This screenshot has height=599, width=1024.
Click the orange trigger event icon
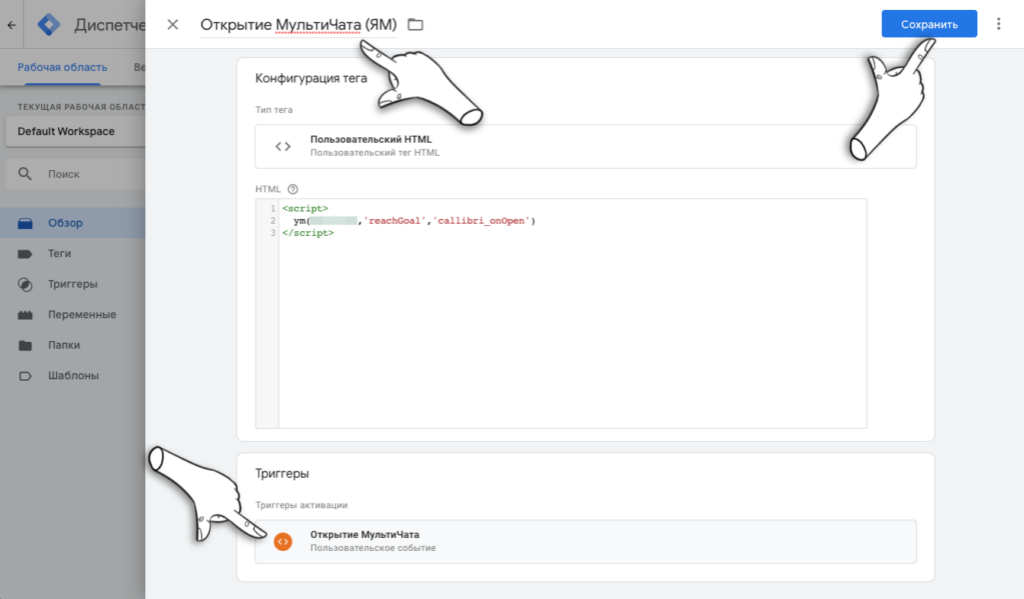[x=283, y=541]
